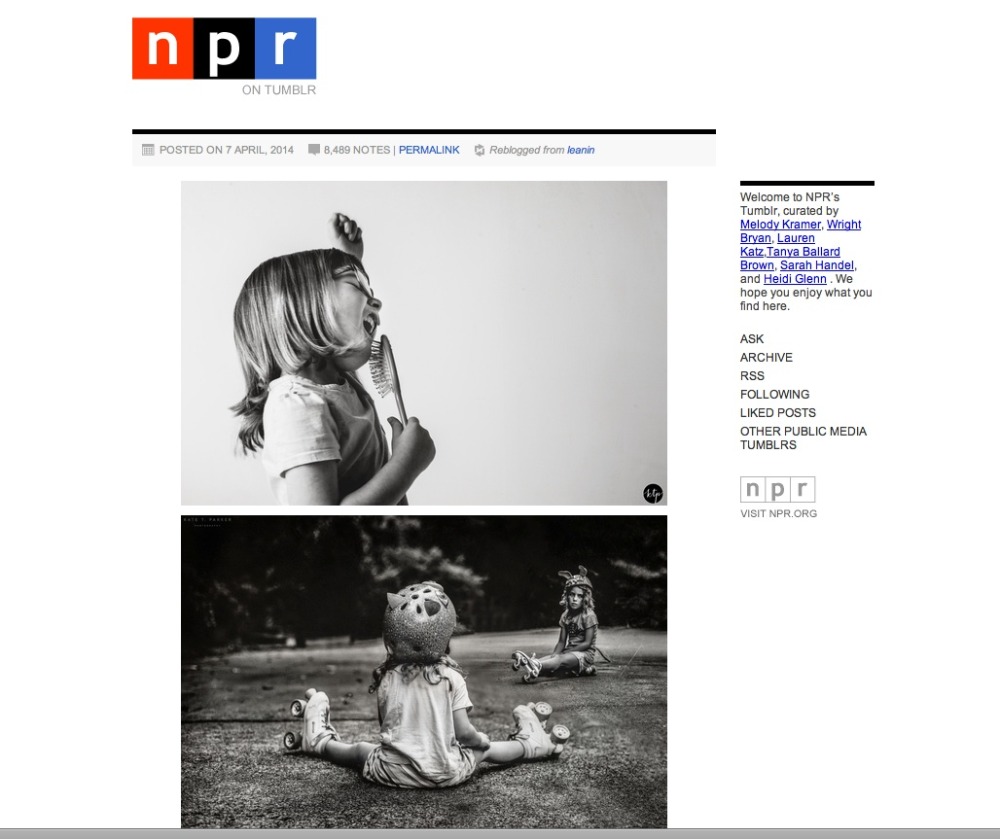The height and width of the screenshot is (839, 1000).
Task: Open the RSS sidebar item
Action: (x=752, y=376)
